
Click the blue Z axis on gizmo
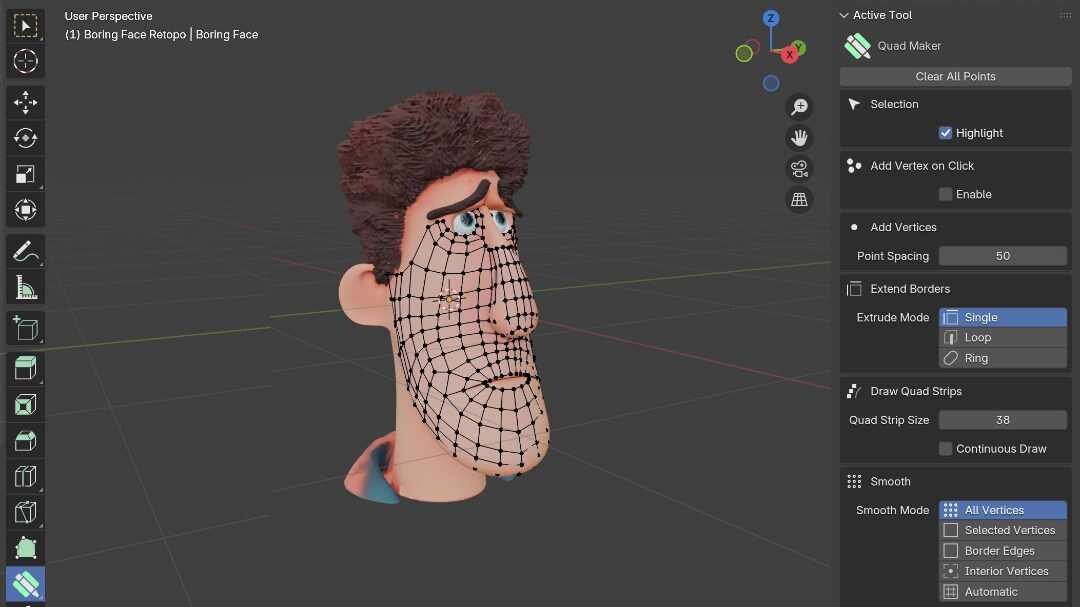tap(771, 18)
